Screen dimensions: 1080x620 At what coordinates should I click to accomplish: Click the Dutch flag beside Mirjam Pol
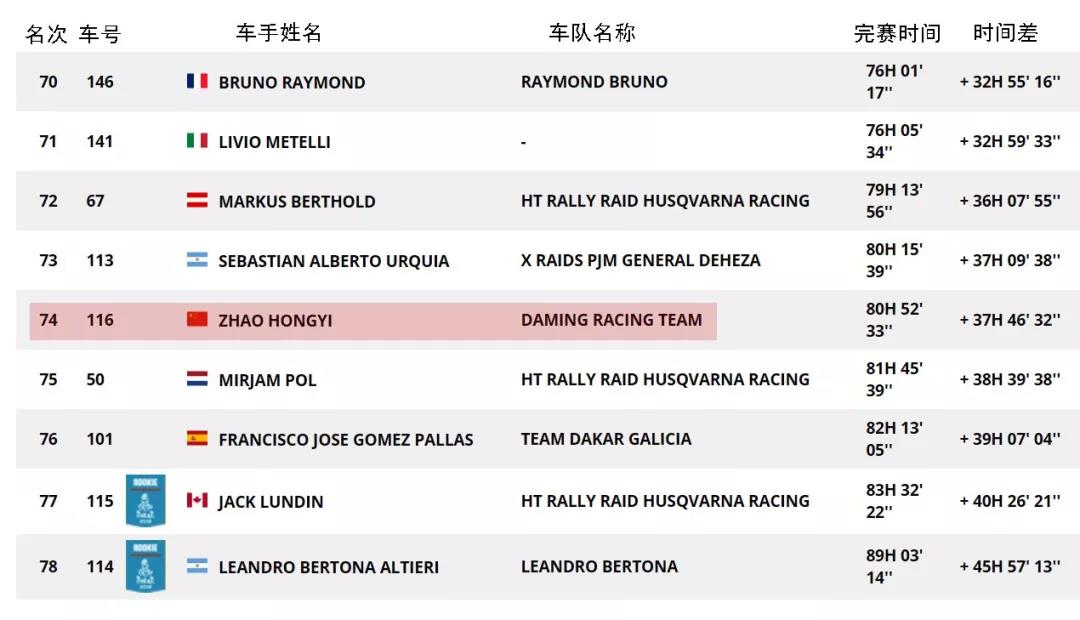[x=197, y=379]
